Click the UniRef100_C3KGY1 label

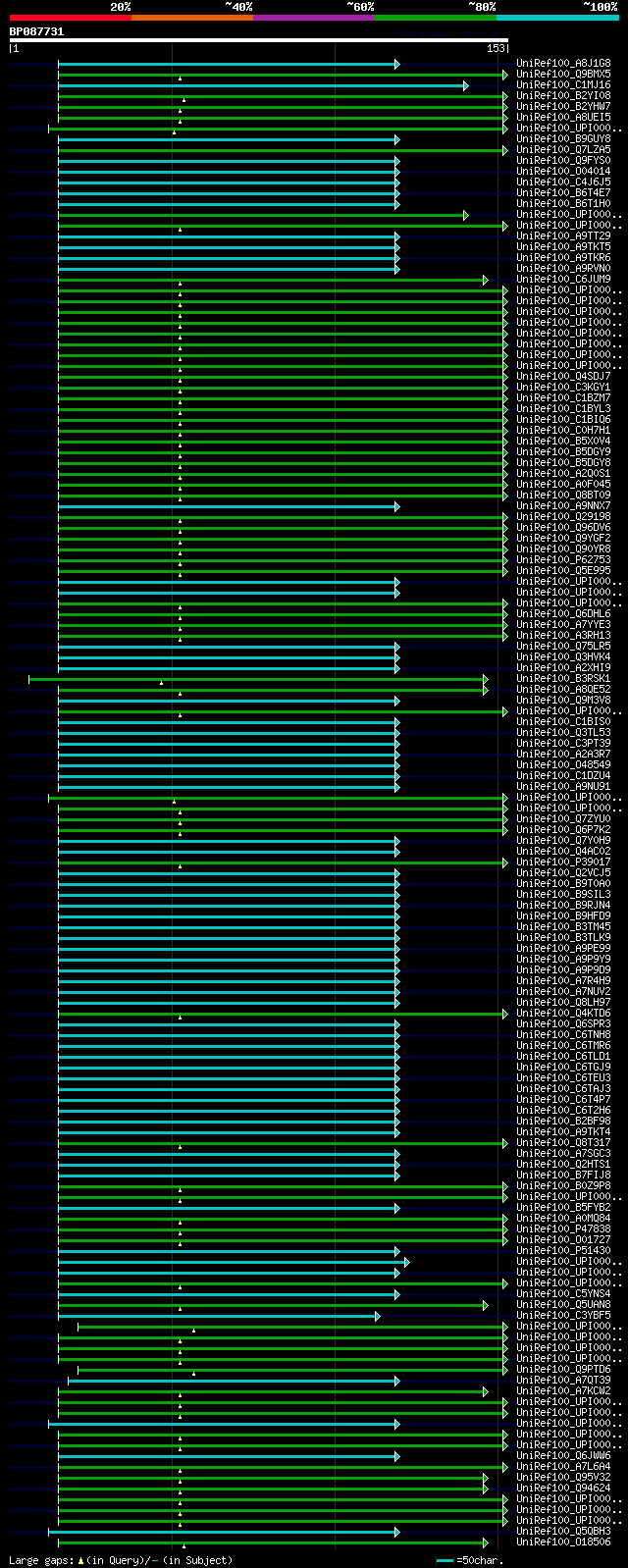tap(563, 388)
